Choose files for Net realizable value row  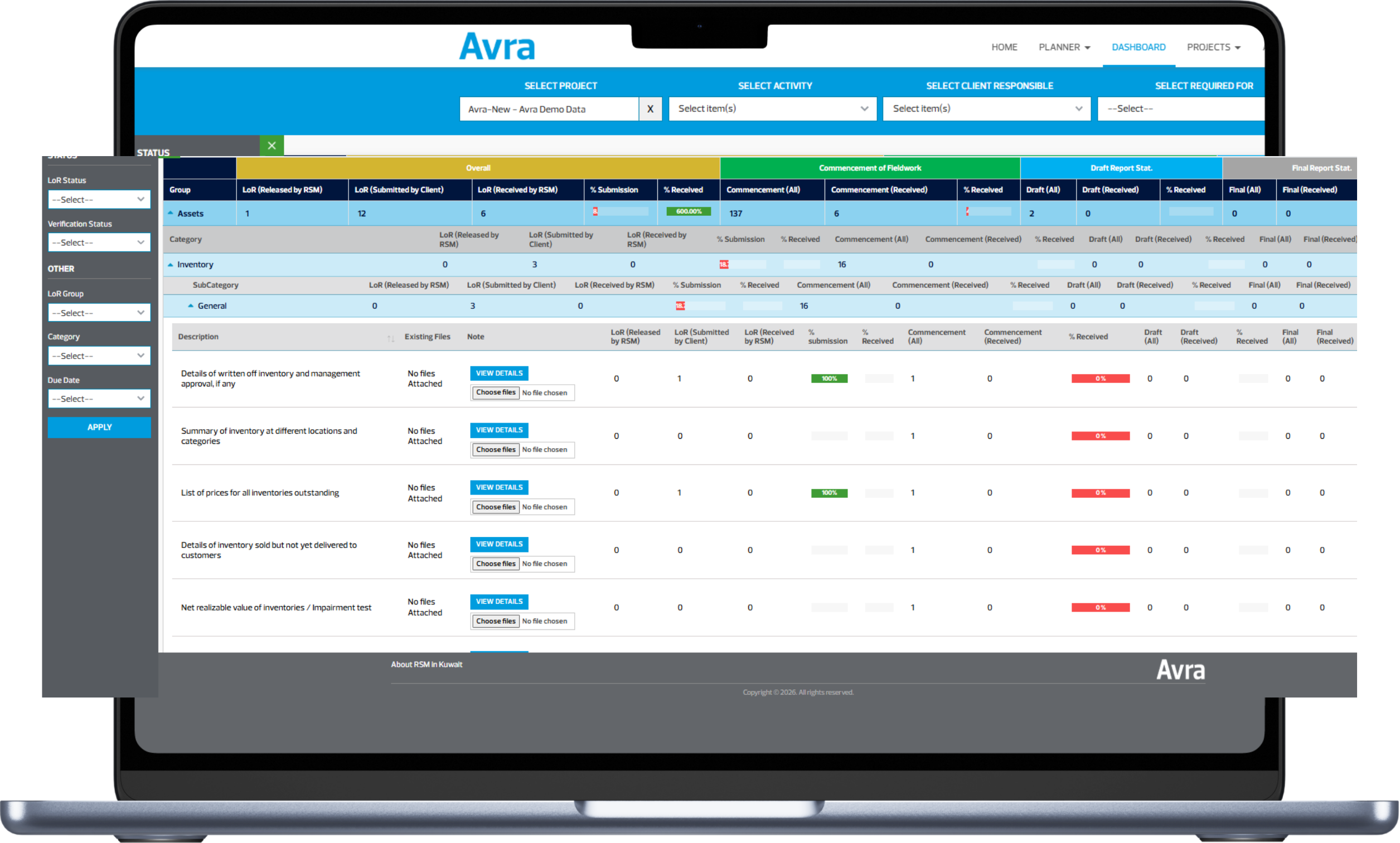coord(496,622)
